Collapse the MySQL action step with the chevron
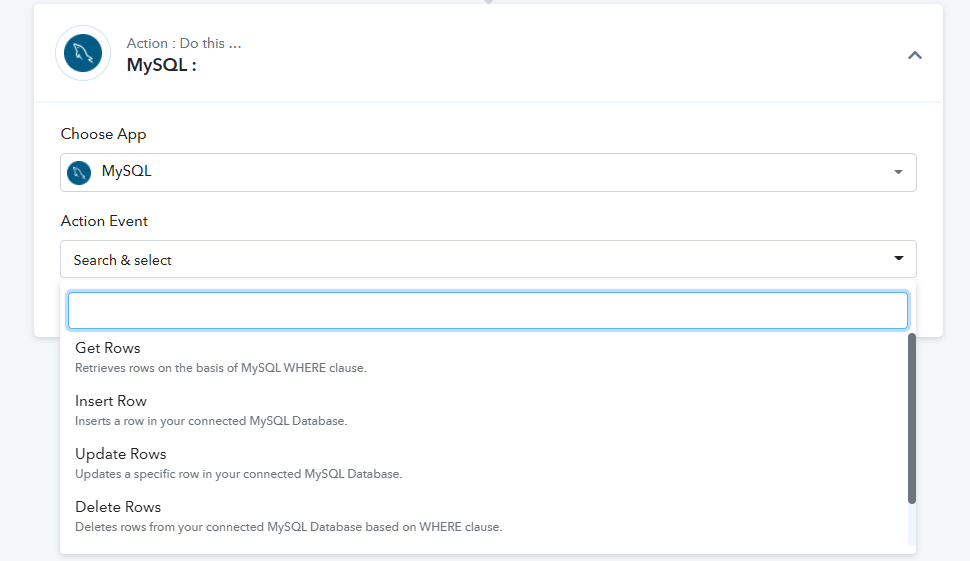Screen dimensions: 970x561 tap(915, 56)
